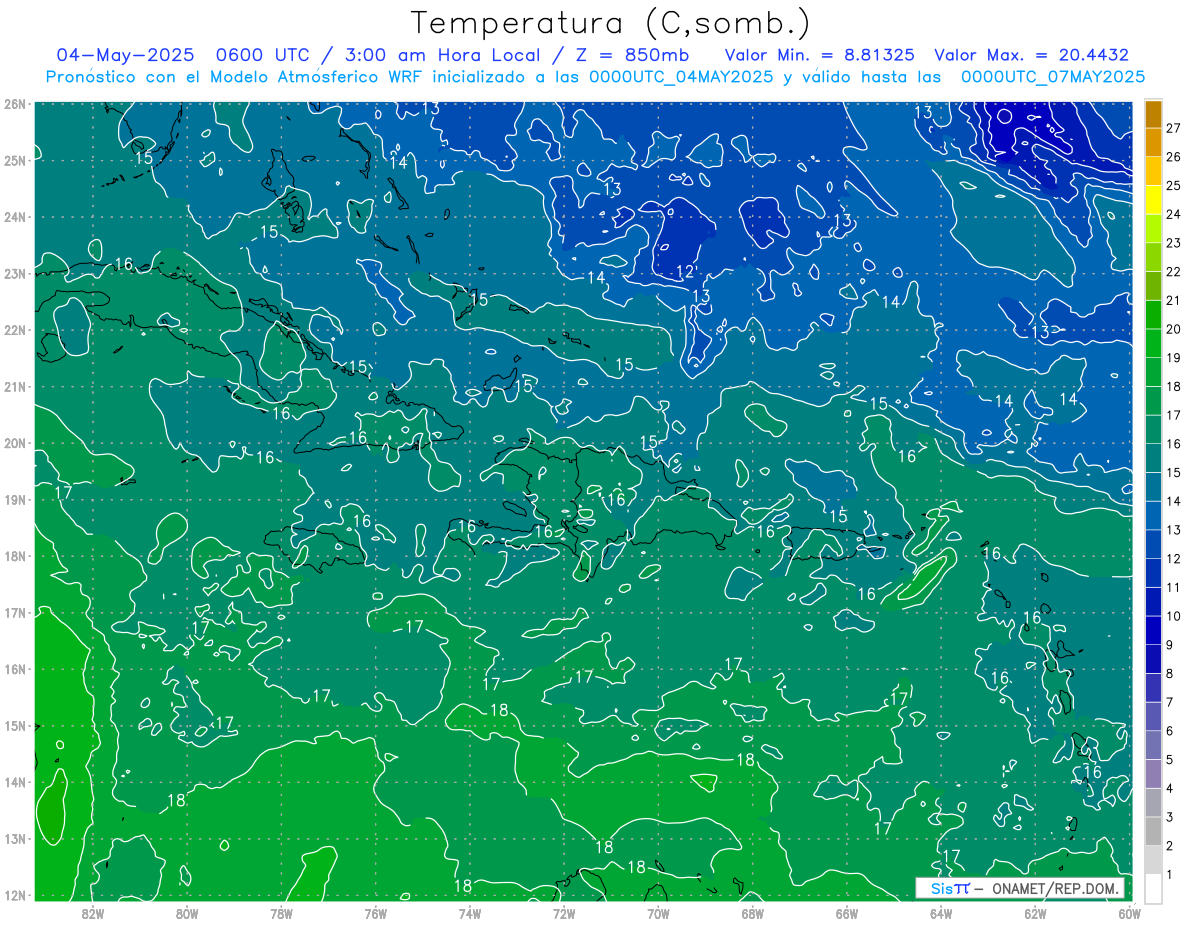The width and height of the screenshot is (1200, 927).
Task: Click the latitude axis label "21N"
Action: point(15,386)
